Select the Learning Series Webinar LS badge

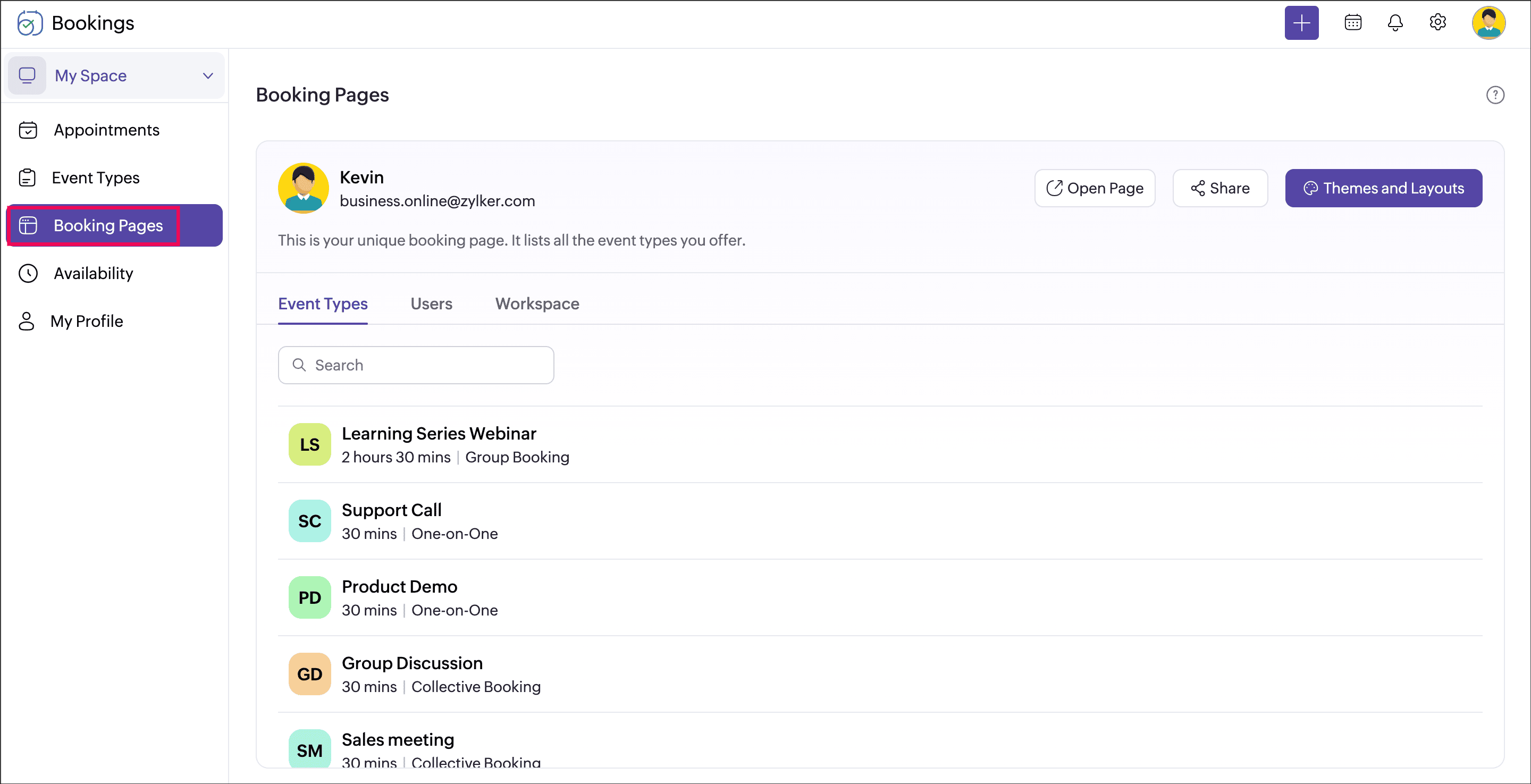(309, 444)
